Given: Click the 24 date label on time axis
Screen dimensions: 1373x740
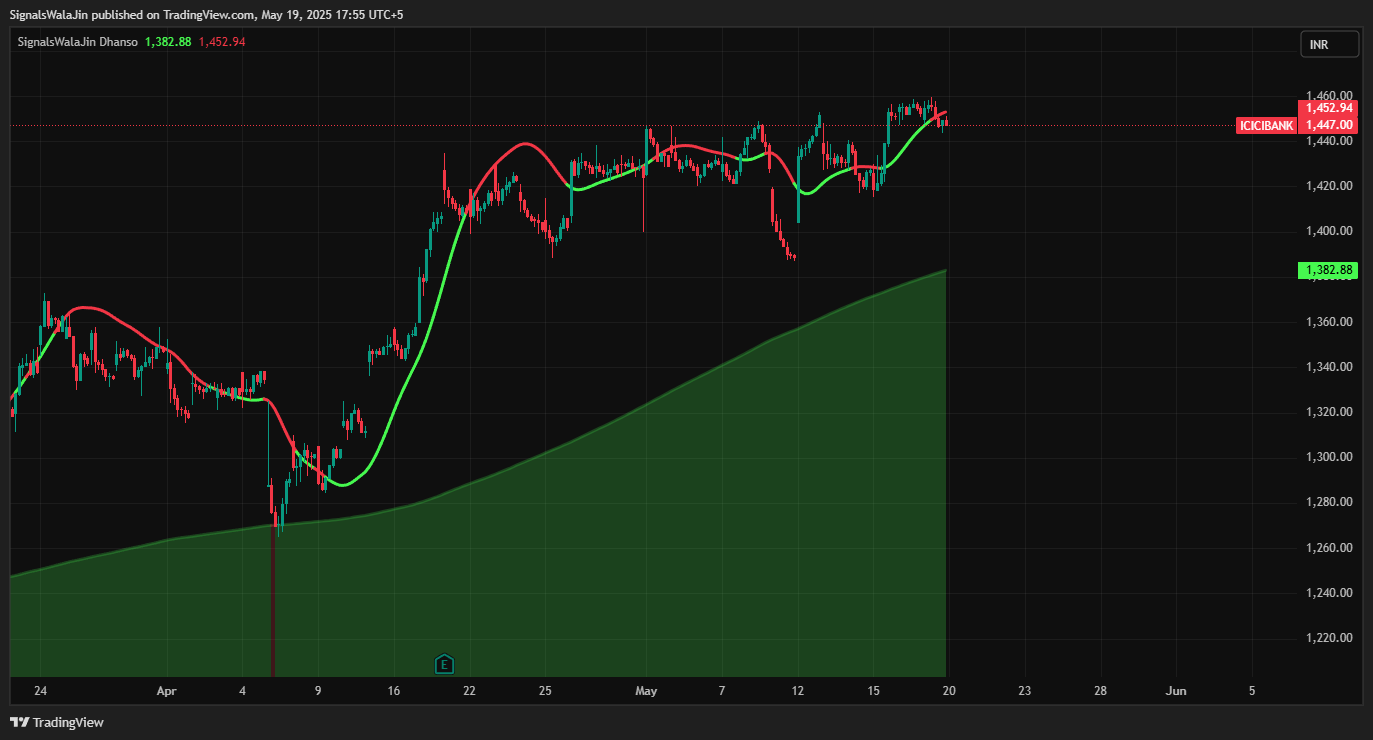Looking at the screenshot, I should pos(40,691).
